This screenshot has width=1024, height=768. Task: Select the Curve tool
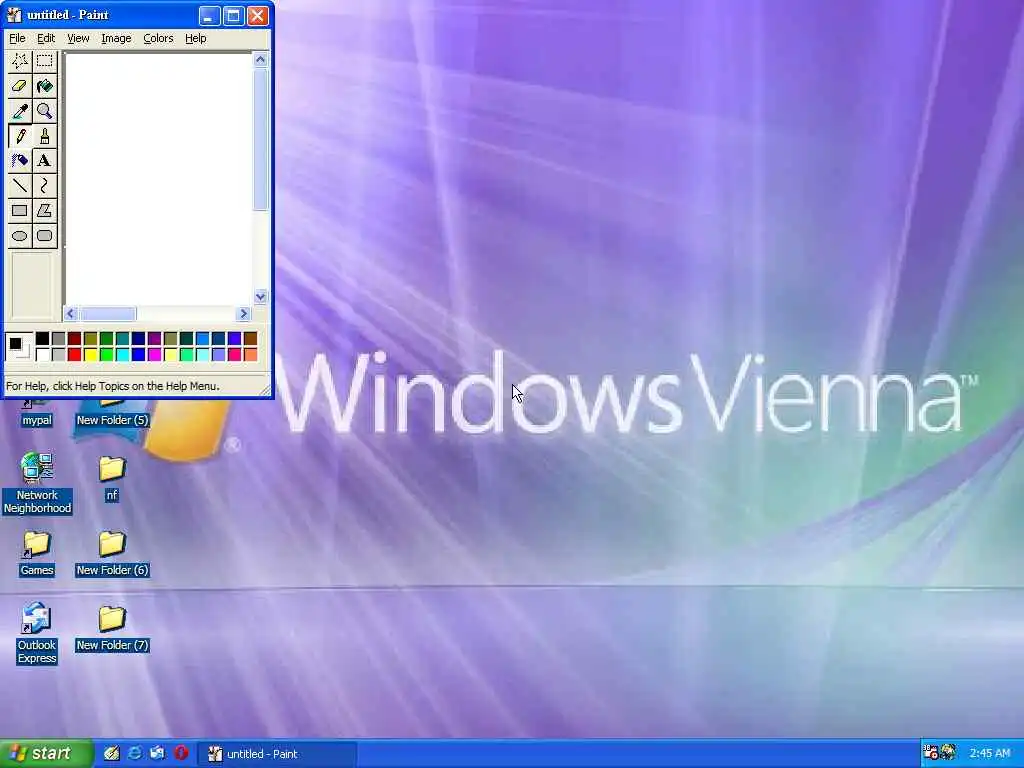(44, 185)
